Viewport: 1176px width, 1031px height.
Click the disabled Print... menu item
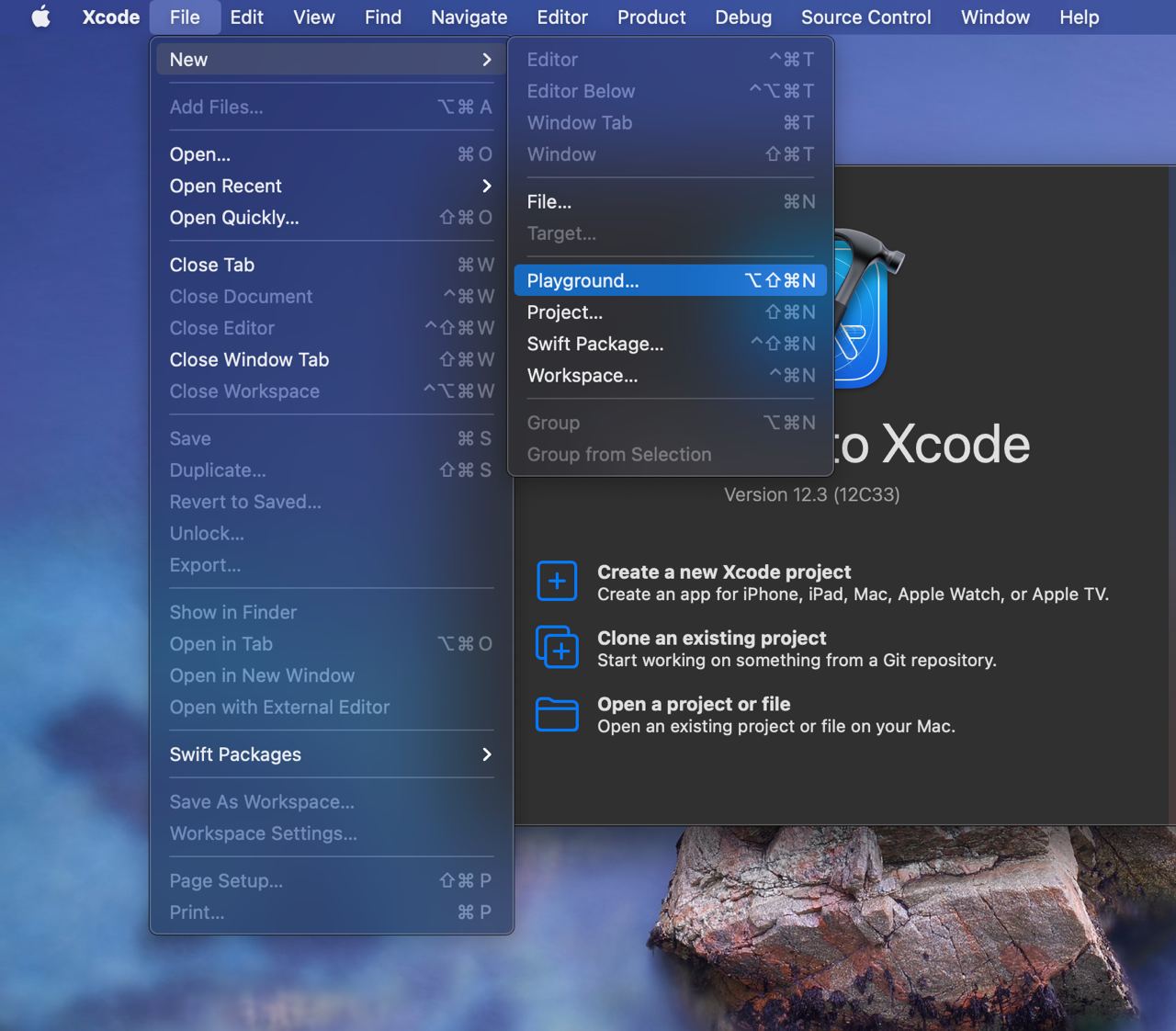332,913
